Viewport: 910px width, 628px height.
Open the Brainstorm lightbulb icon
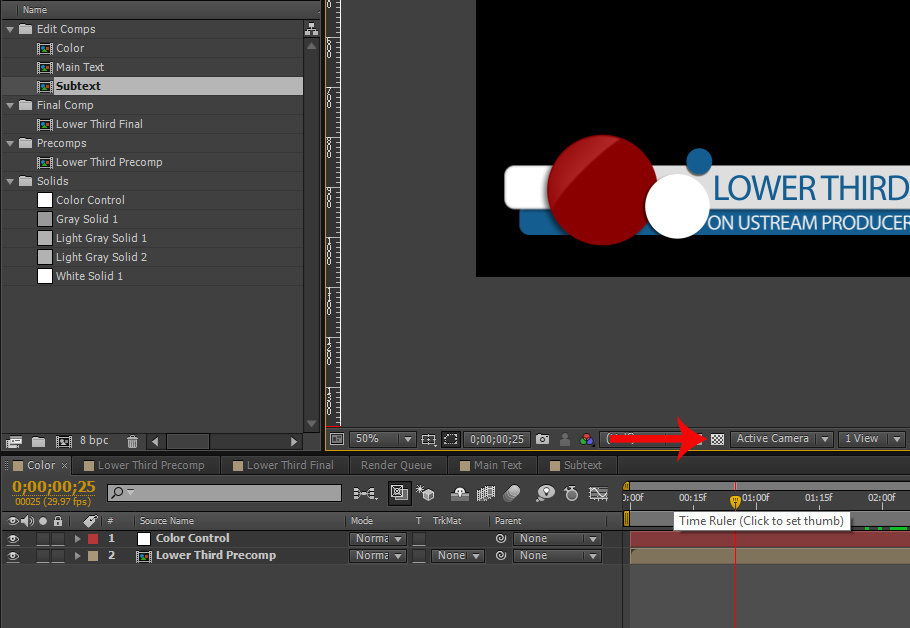point(546,493)
